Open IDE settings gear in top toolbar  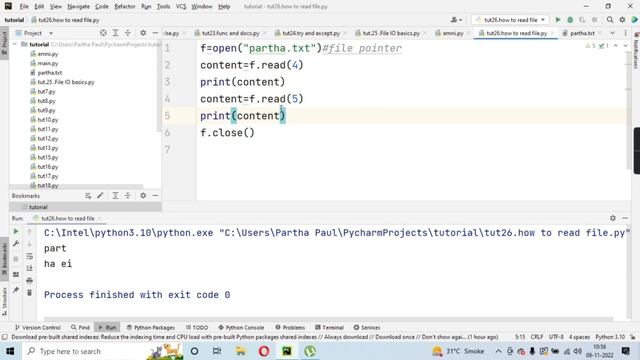click(x=622, y=20)
